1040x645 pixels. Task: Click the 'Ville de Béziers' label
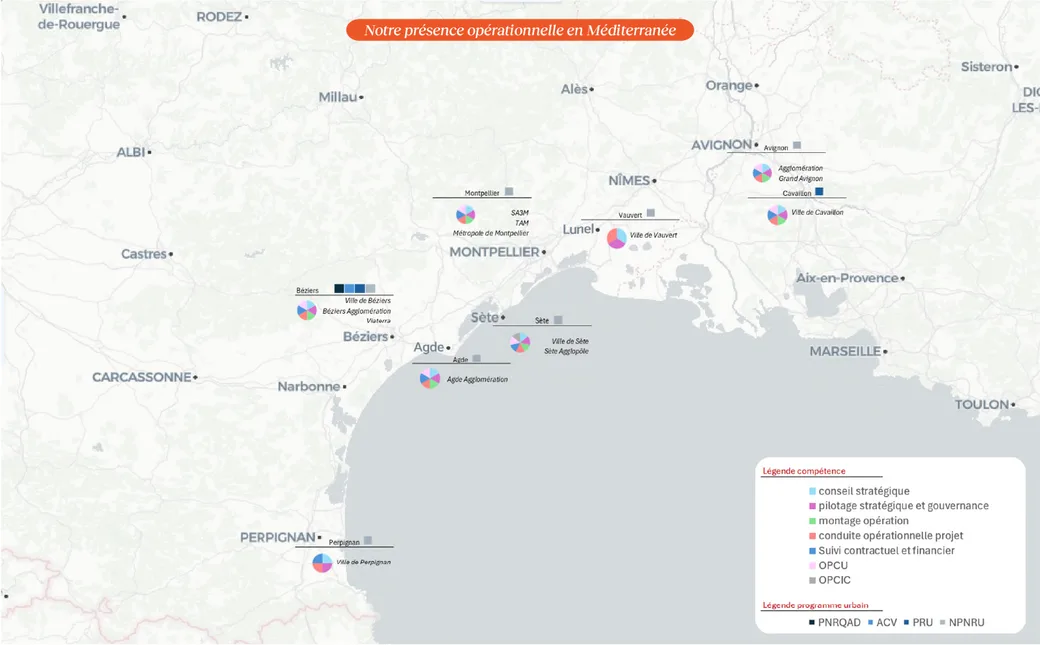(367, 301)
